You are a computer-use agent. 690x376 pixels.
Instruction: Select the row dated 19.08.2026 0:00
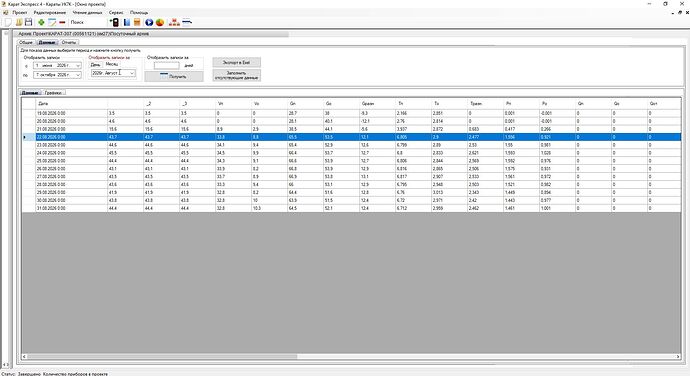[x=351, y=113]
